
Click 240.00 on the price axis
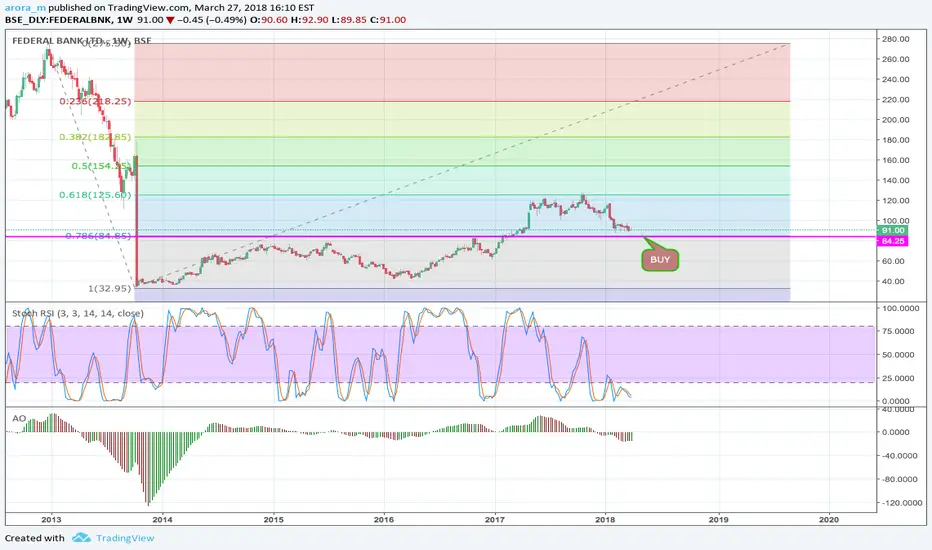[x=896, y=80]
